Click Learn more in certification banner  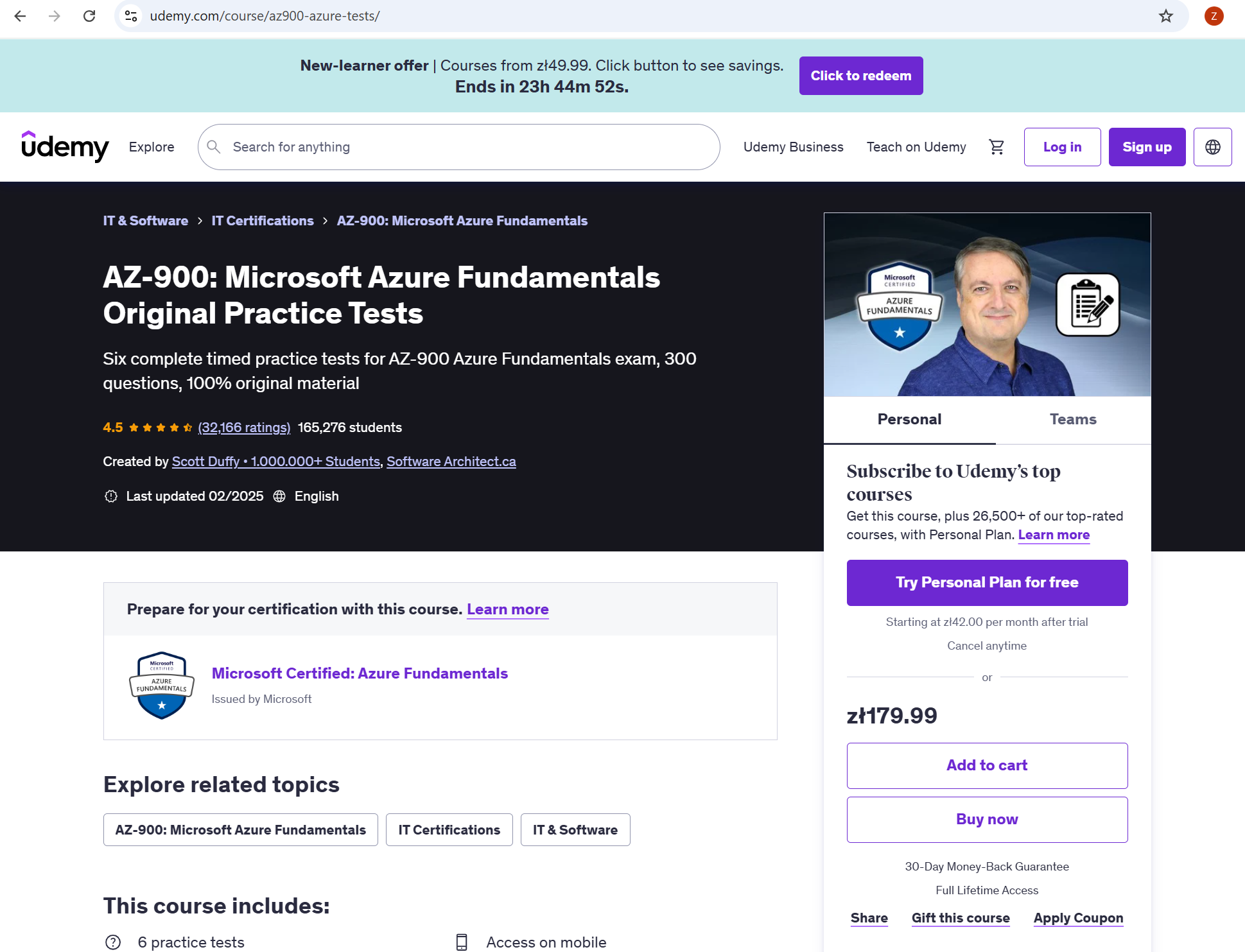[x=508, y=609]
